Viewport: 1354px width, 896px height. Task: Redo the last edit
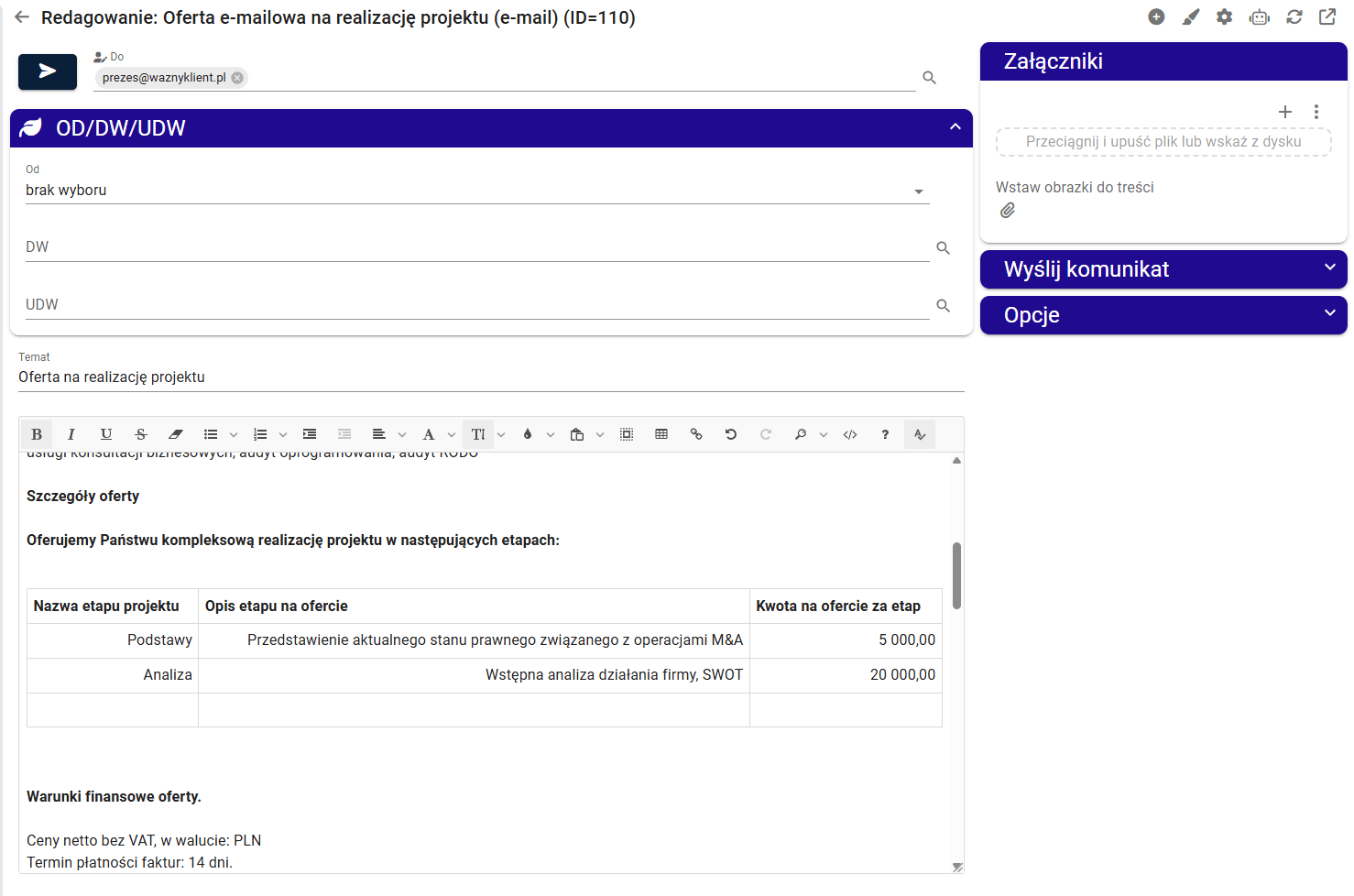(766, 434)
